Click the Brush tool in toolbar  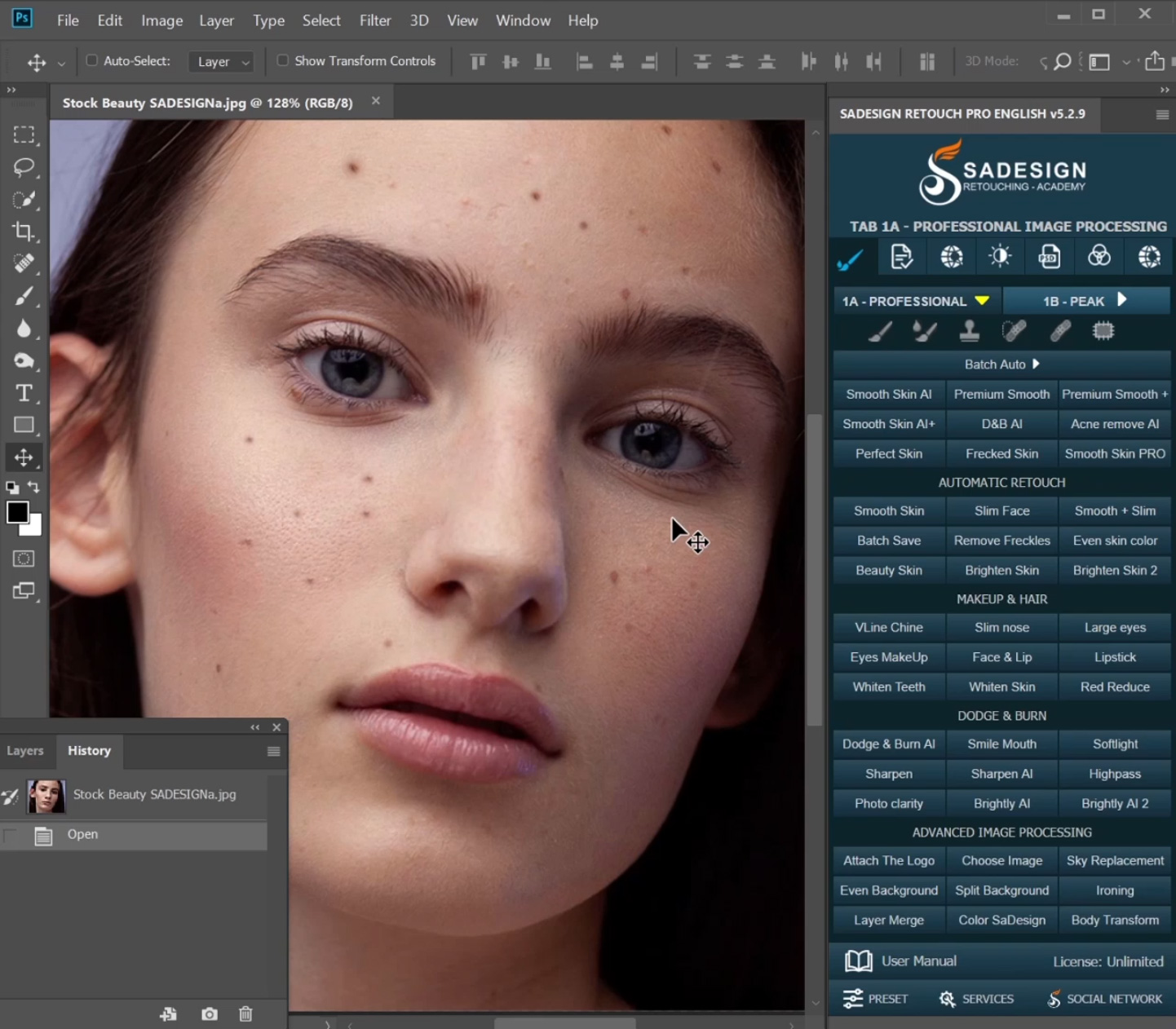pos(24,296)
